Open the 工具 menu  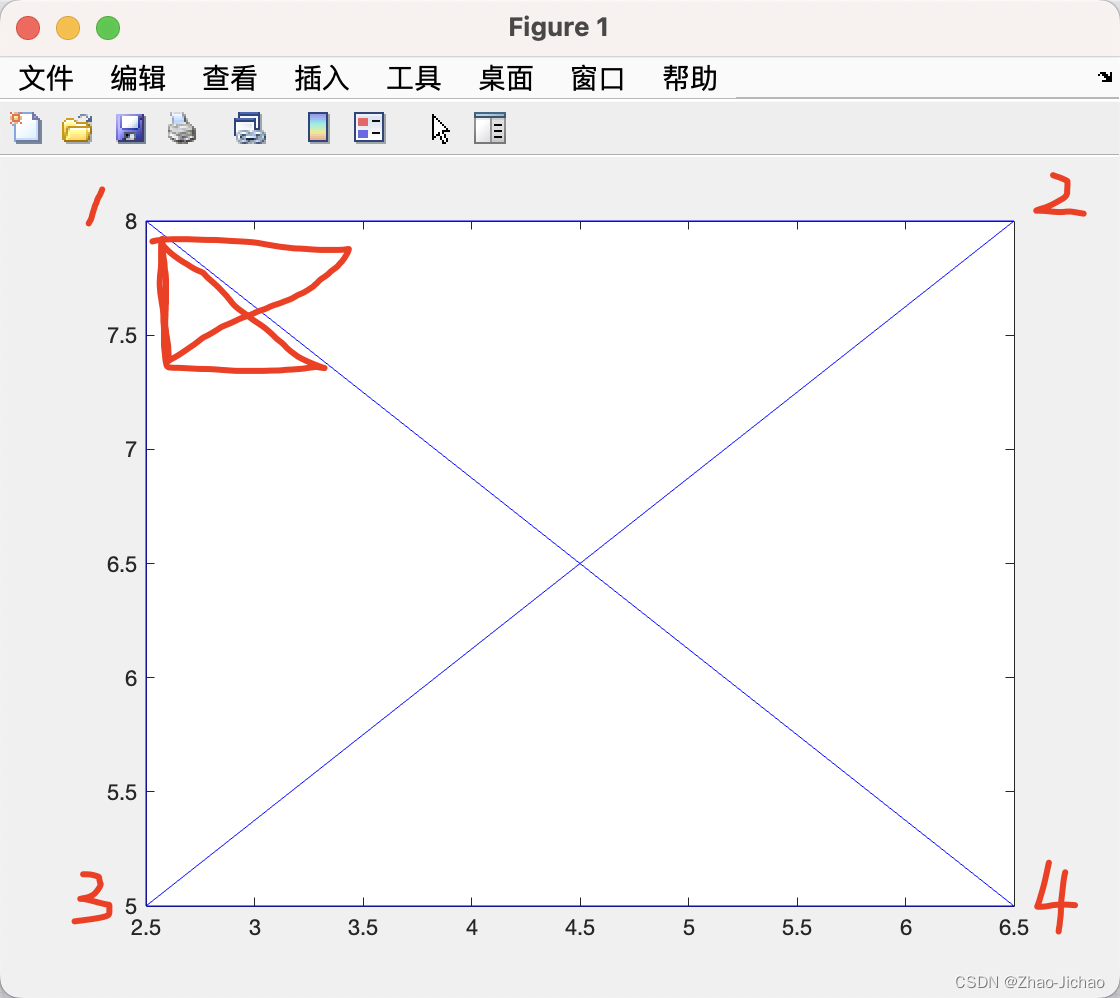click(x=413, y=78)
